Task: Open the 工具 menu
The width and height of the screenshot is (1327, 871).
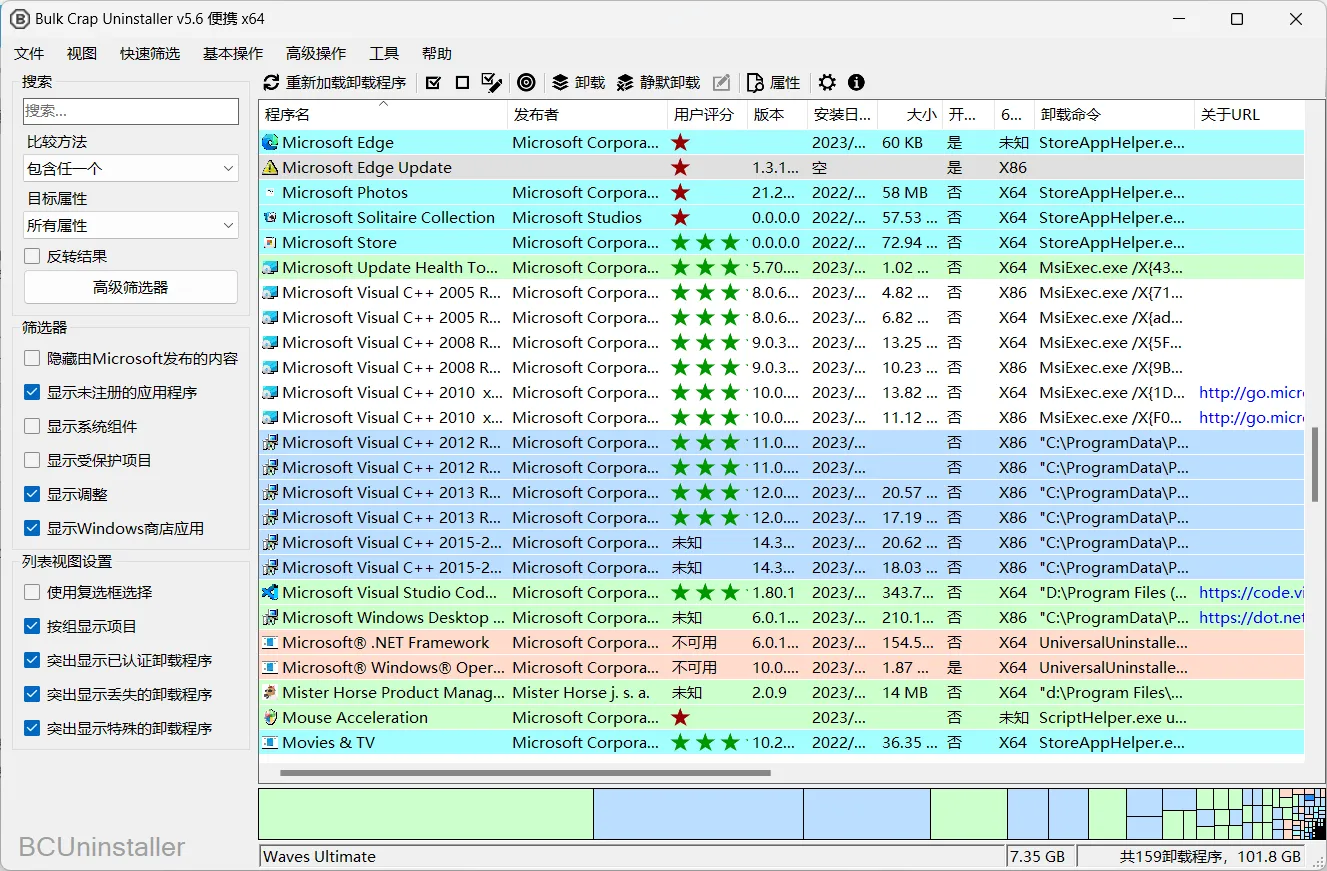Action: click(x=383, y=53)
